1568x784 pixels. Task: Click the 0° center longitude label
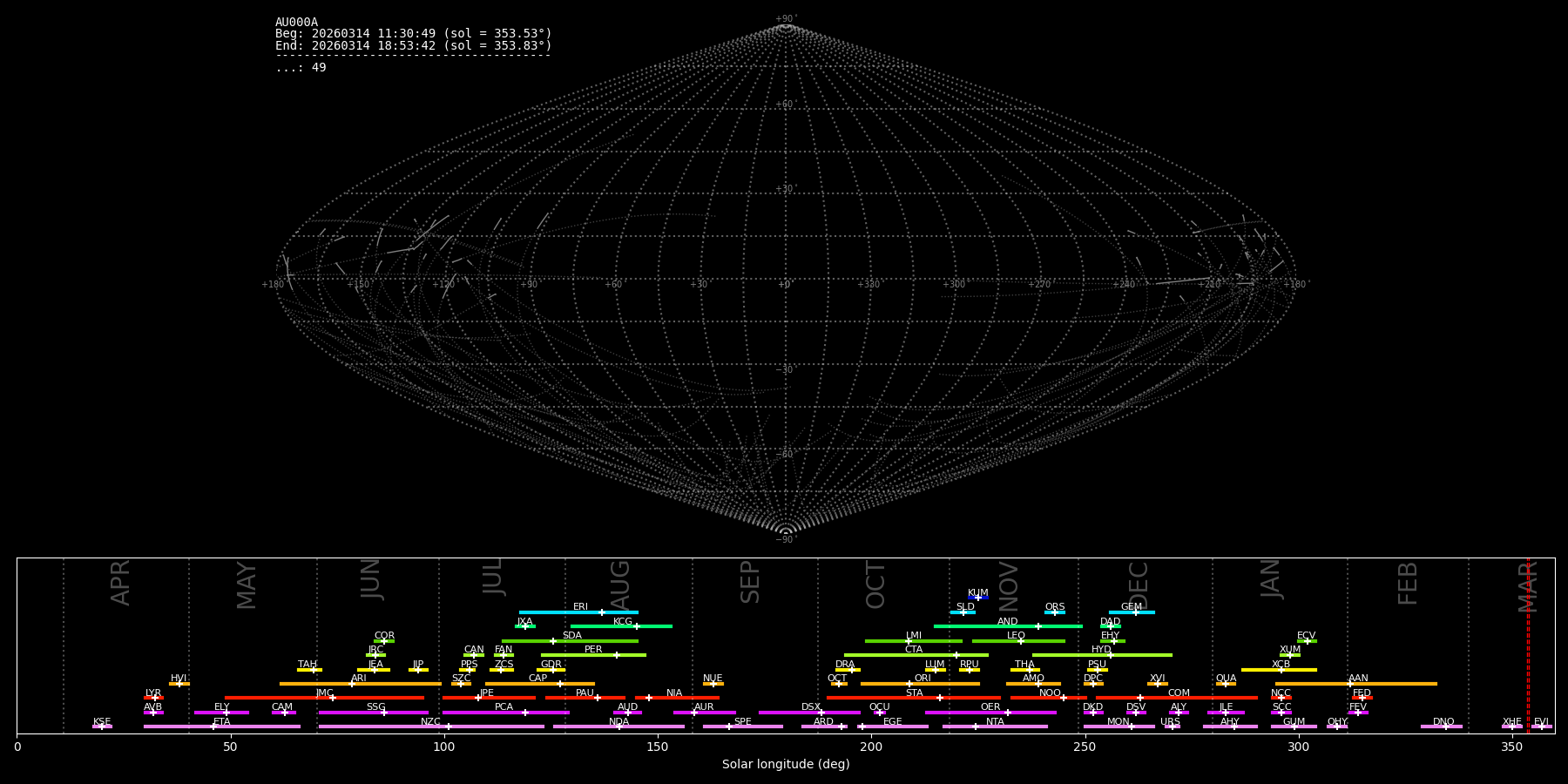pos(786,285)
